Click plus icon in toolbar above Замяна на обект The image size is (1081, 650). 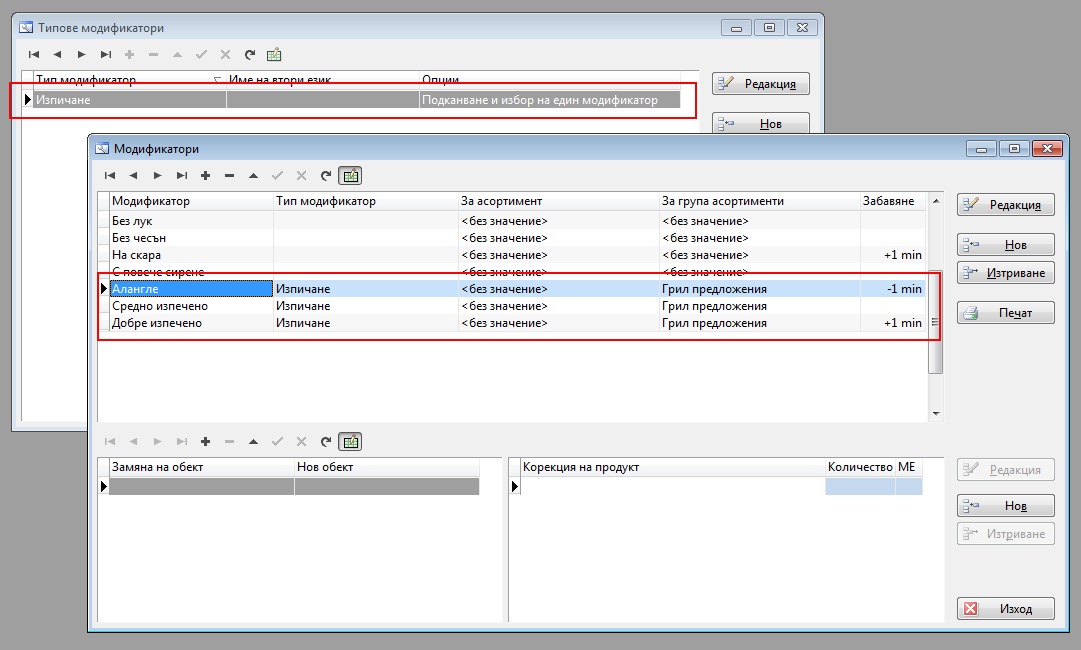[205, 441]
